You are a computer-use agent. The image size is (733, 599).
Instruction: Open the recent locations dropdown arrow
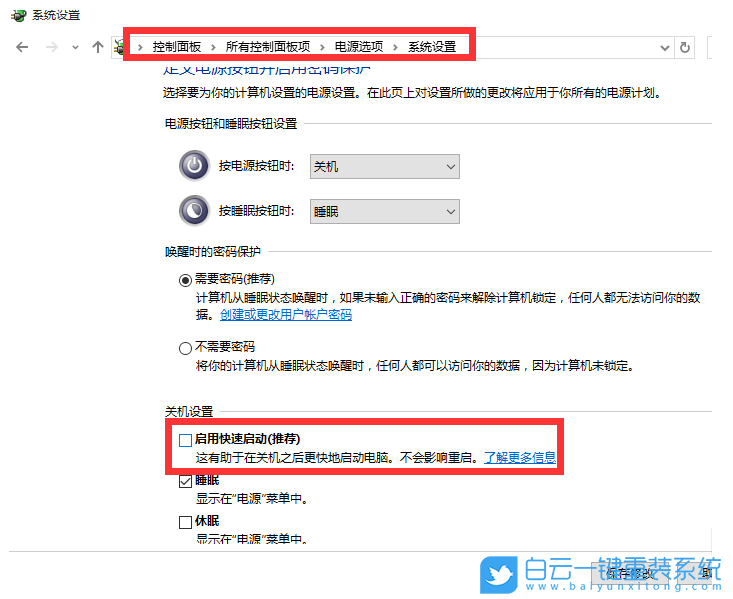coord(75,47)
